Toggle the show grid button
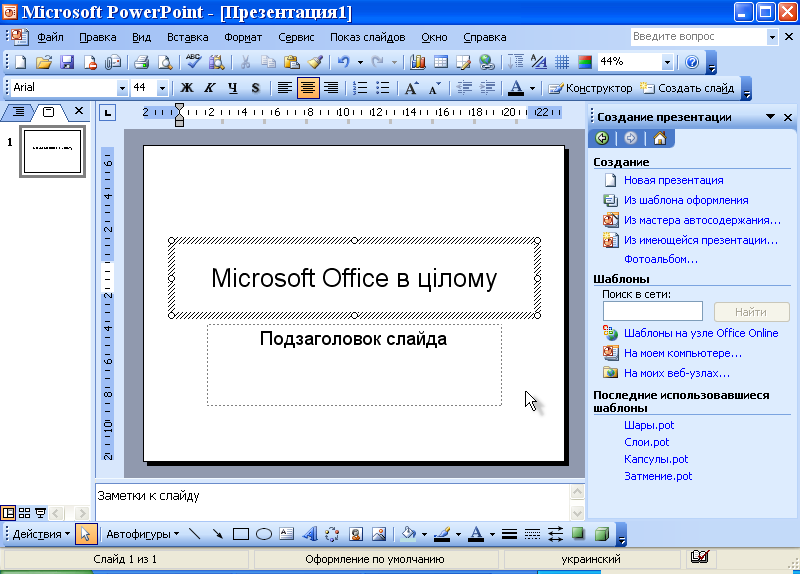Viewport: 800px width, 574px height. [x=562, y=62]
